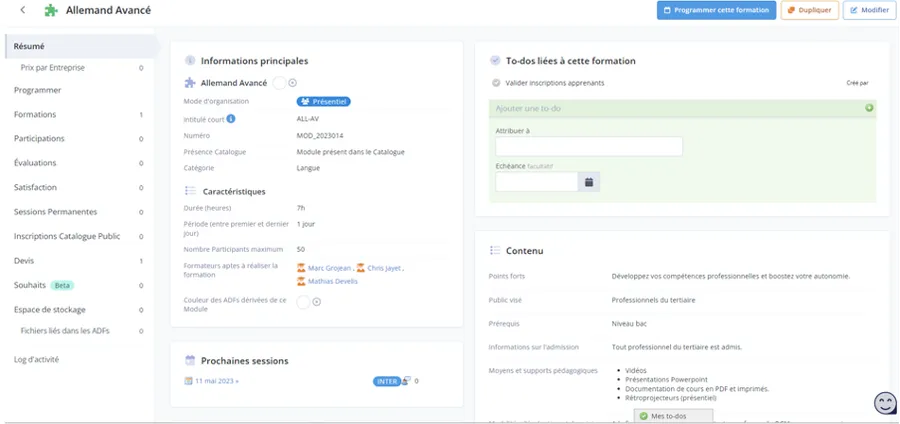Click the short title ALL-AV value

(308, 119)
